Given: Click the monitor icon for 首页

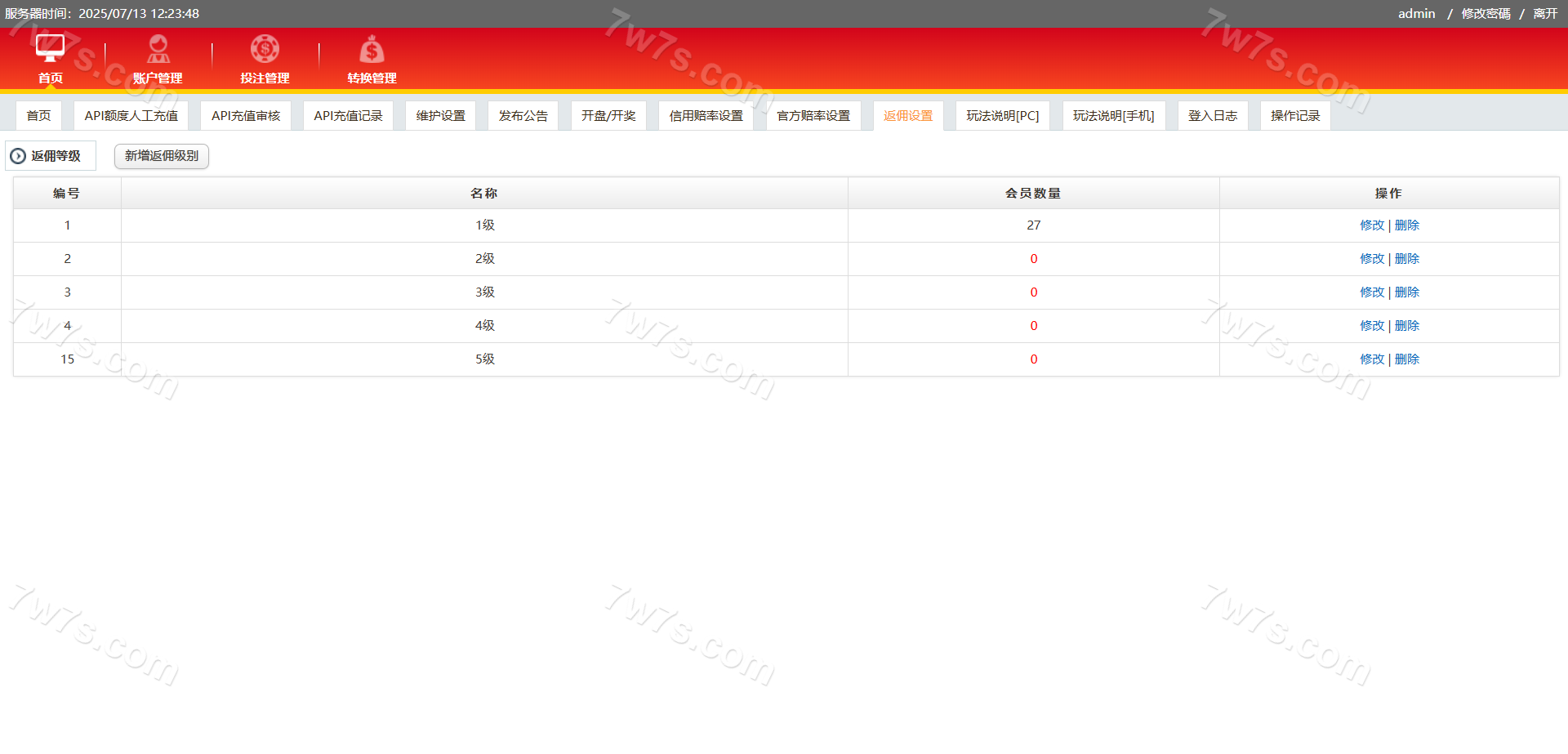Looking at the screenshot, I should [50, 49].
